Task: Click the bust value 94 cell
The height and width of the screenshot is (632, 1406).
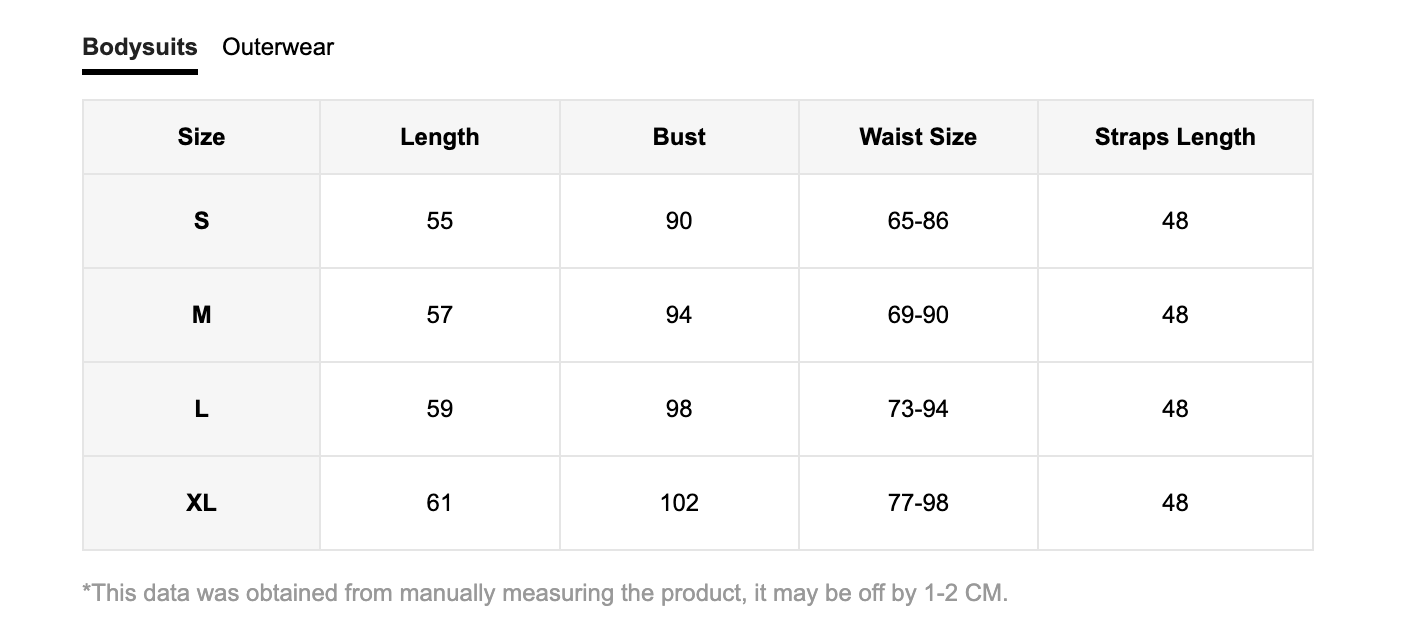Action: 679,315
